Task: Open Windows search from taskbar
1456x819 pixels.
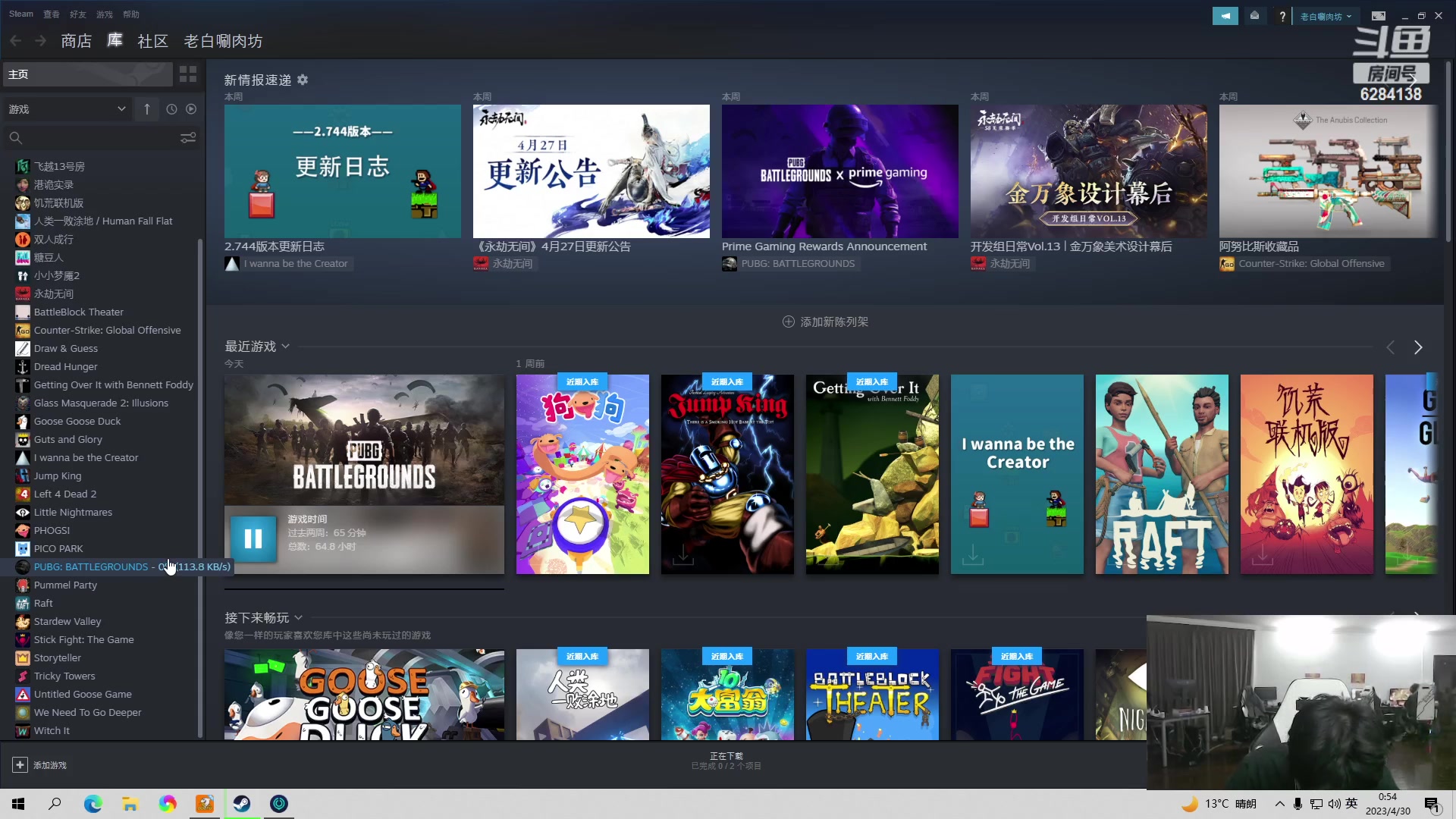Action: point(55,804)
